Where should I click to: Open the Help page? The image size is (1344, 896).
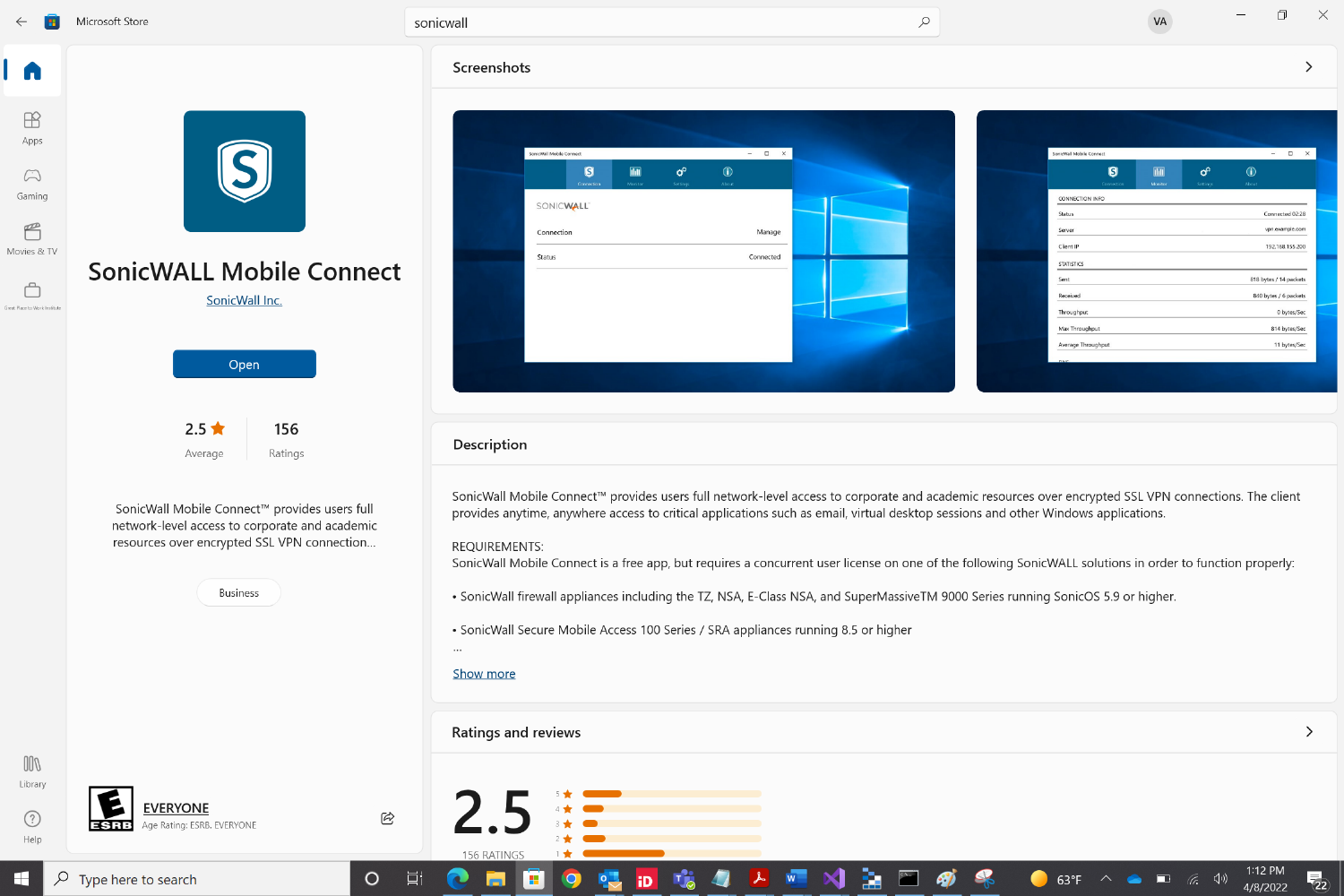[32, 826]
